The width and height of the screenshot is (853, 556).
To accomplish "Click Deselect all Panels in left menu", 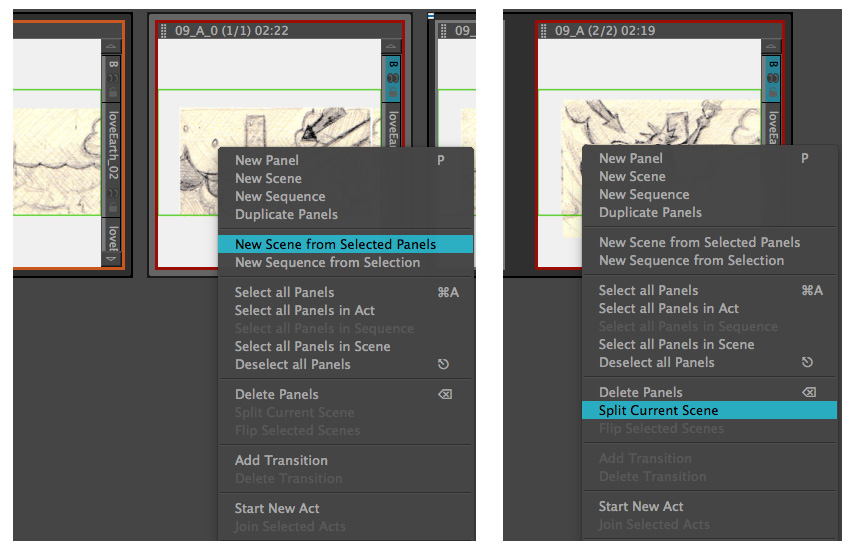I will coord(292,364).
